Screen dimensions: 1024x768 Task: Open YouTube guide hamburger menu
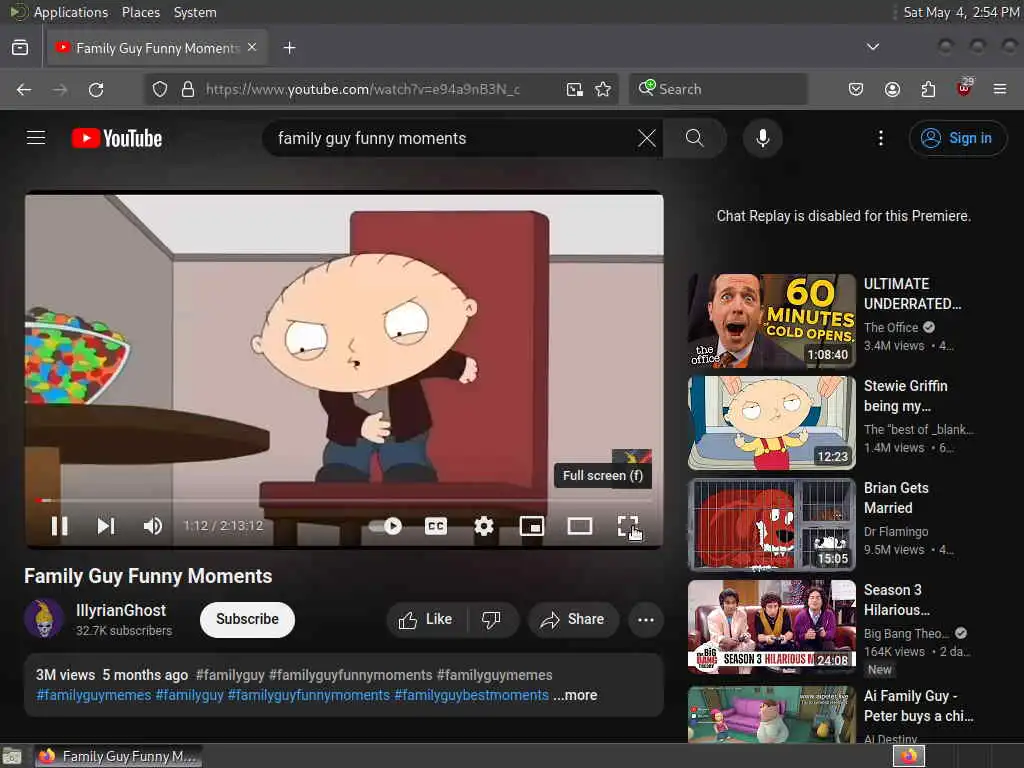(36, 138)
